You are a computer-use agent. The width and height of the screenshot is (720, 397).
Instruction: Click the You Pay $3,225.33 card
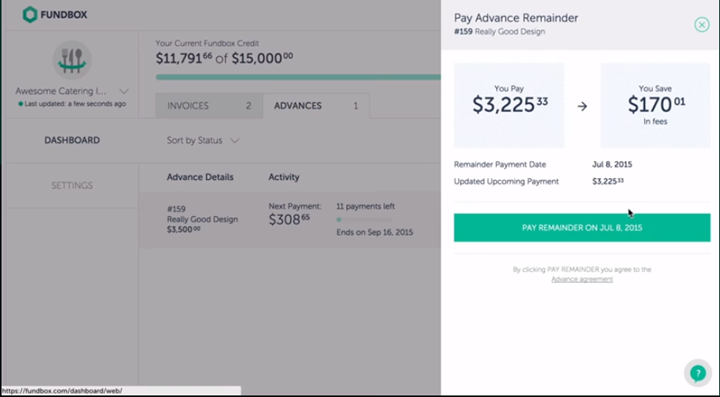click(509, 106)
